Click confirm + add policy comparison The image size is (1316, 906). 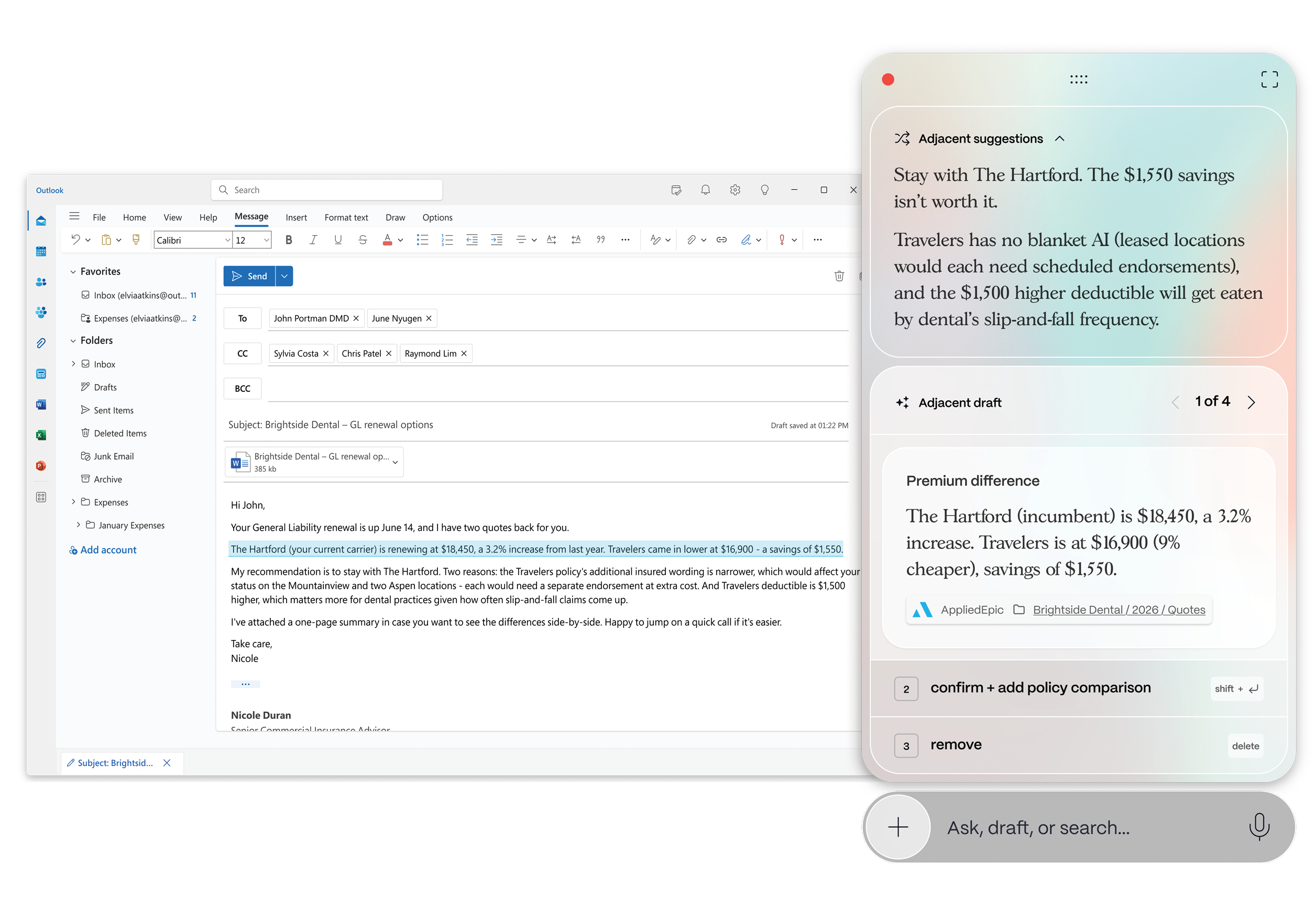tap(1078, 688)
